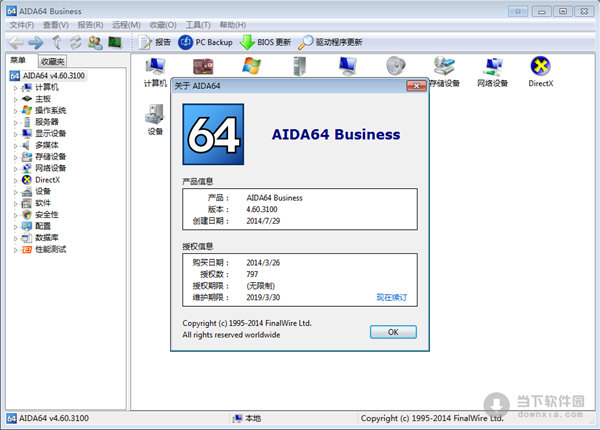Click purchase date 2014/3/26

263,263
